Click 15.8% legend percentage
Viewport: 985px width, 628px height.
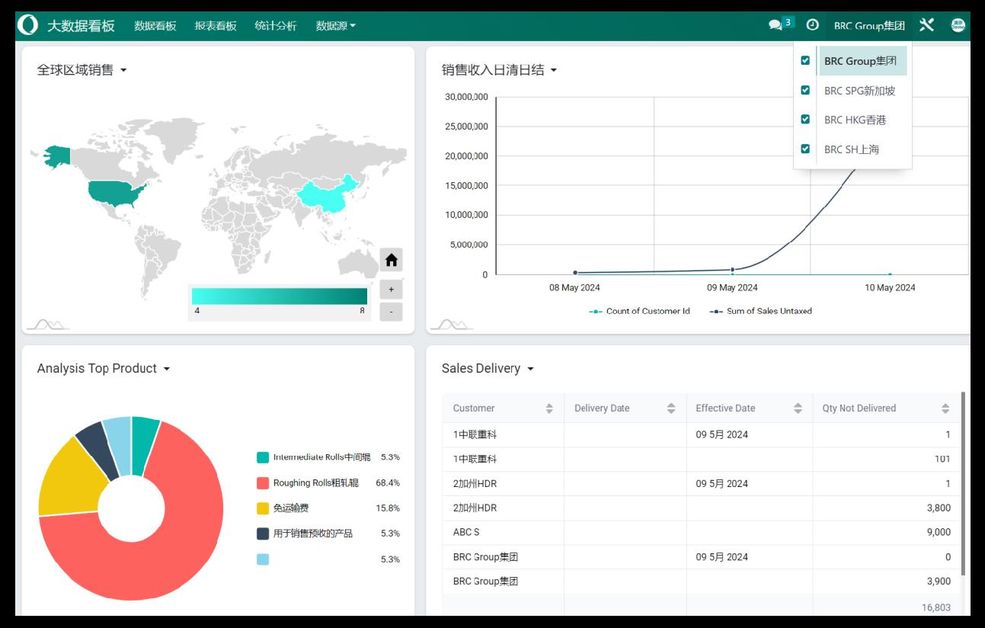(x=388, y=508)
